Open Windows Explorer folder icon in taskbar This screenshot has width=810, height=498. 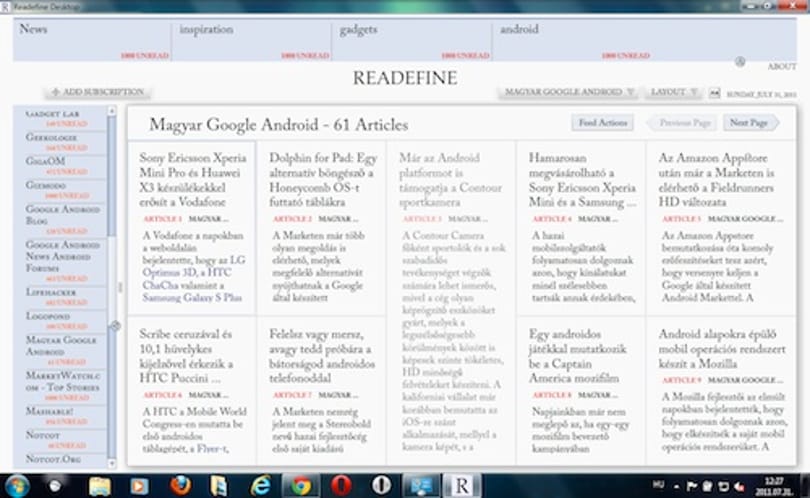(x=99, y=486)
